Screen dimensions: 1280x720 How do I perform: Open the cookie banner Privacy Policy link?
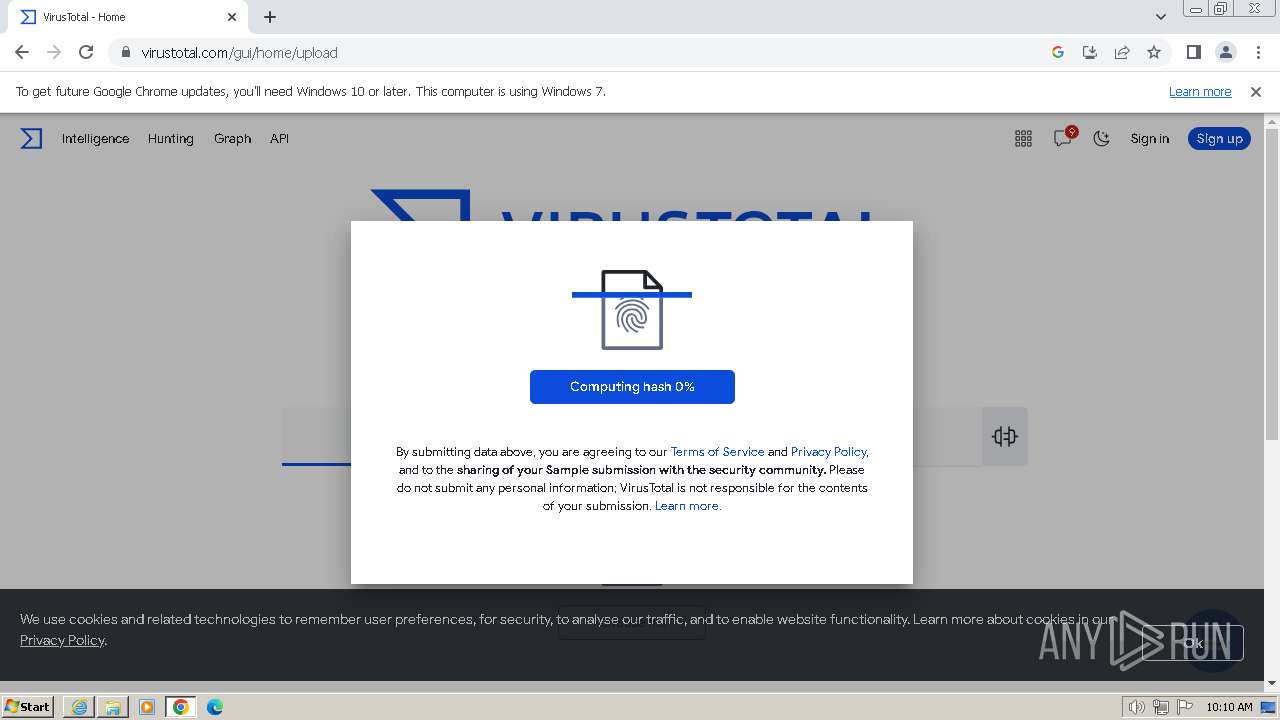[62, 640]
